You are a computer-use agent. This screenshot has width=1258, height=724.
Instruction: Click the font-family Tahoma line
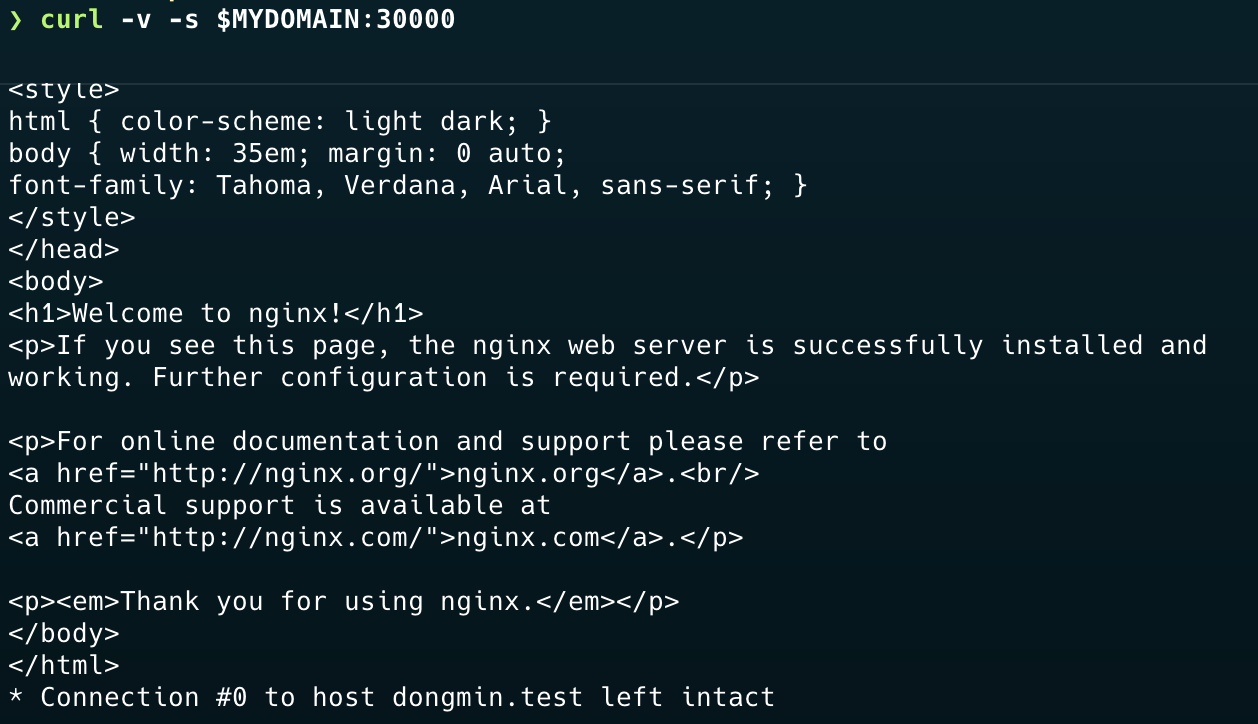pyautogui.click(x=408, y=185)
